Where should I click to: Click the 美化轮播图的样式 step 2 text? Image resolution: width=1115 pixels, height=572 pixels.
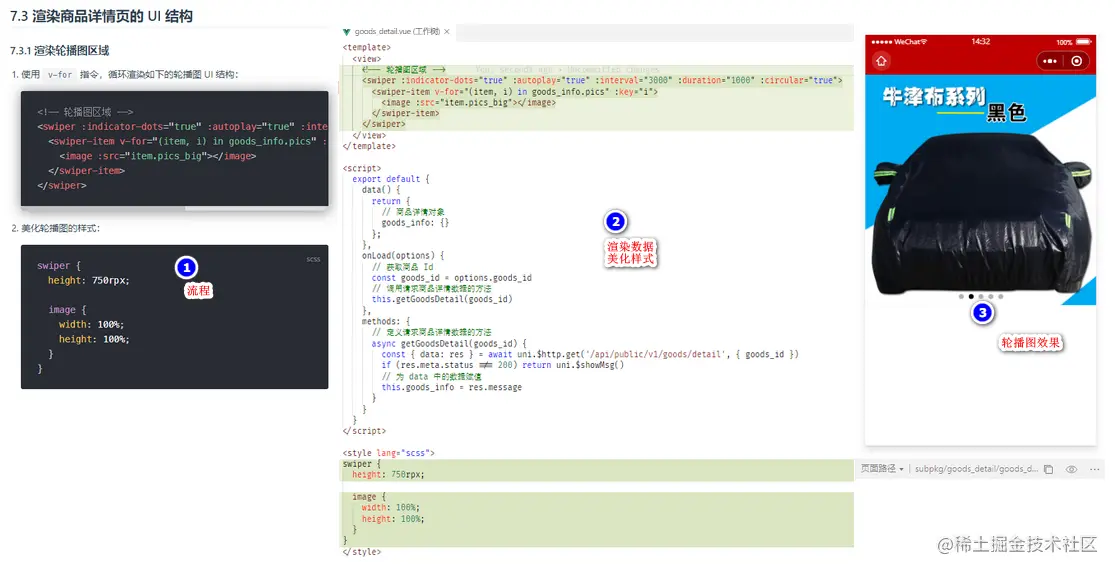(60, 228)
